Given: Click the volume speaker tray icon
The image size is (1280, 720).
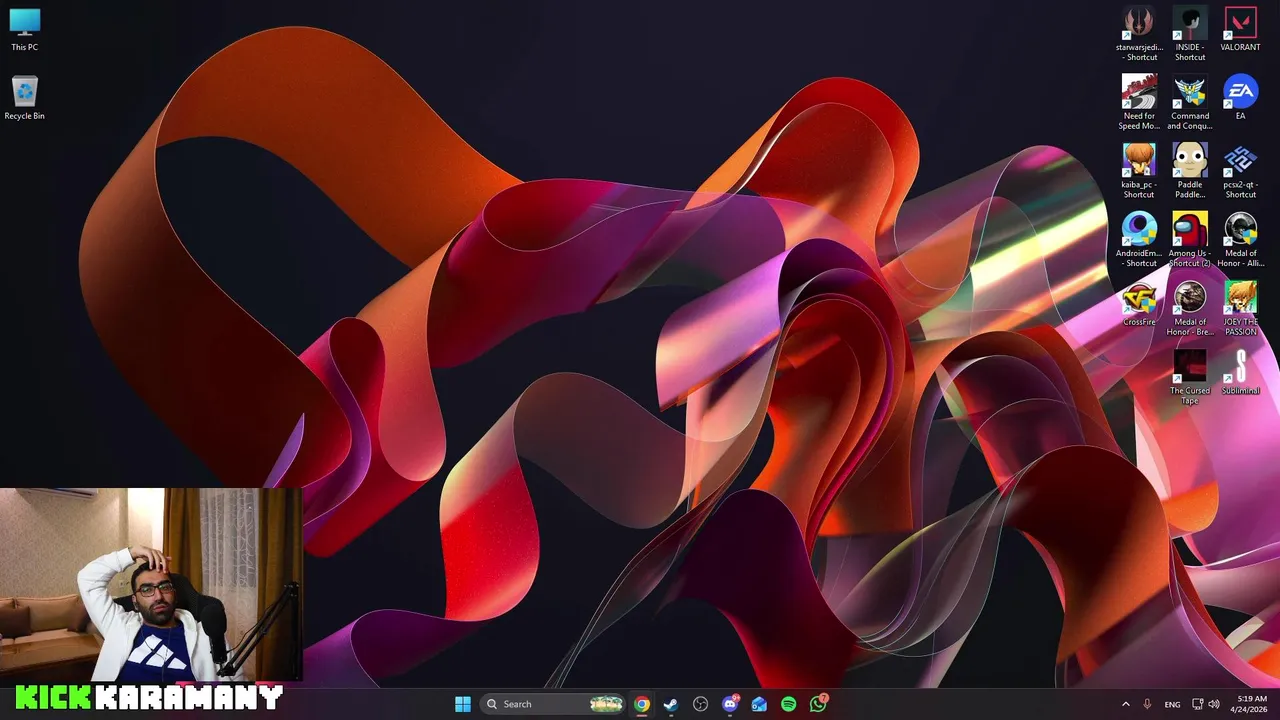Looking at the screenshot, I should (x=1214, y=704).
